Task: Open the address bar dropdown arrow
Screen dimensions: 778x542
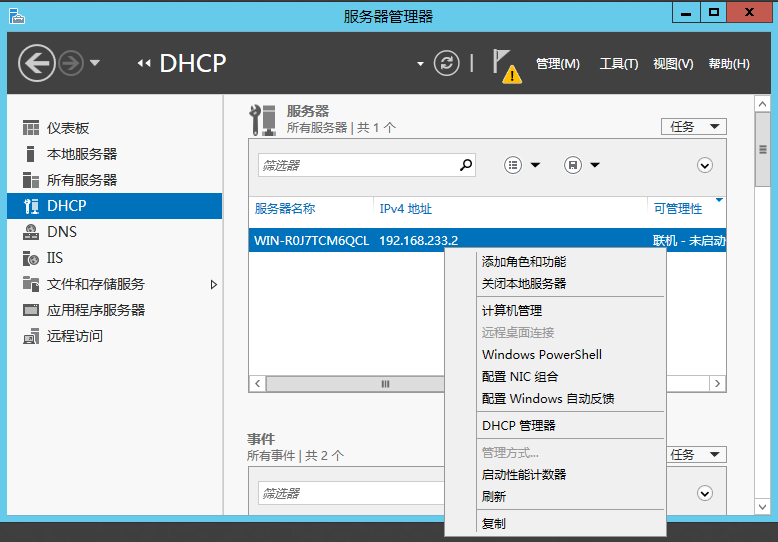Action: pos(420,64)
